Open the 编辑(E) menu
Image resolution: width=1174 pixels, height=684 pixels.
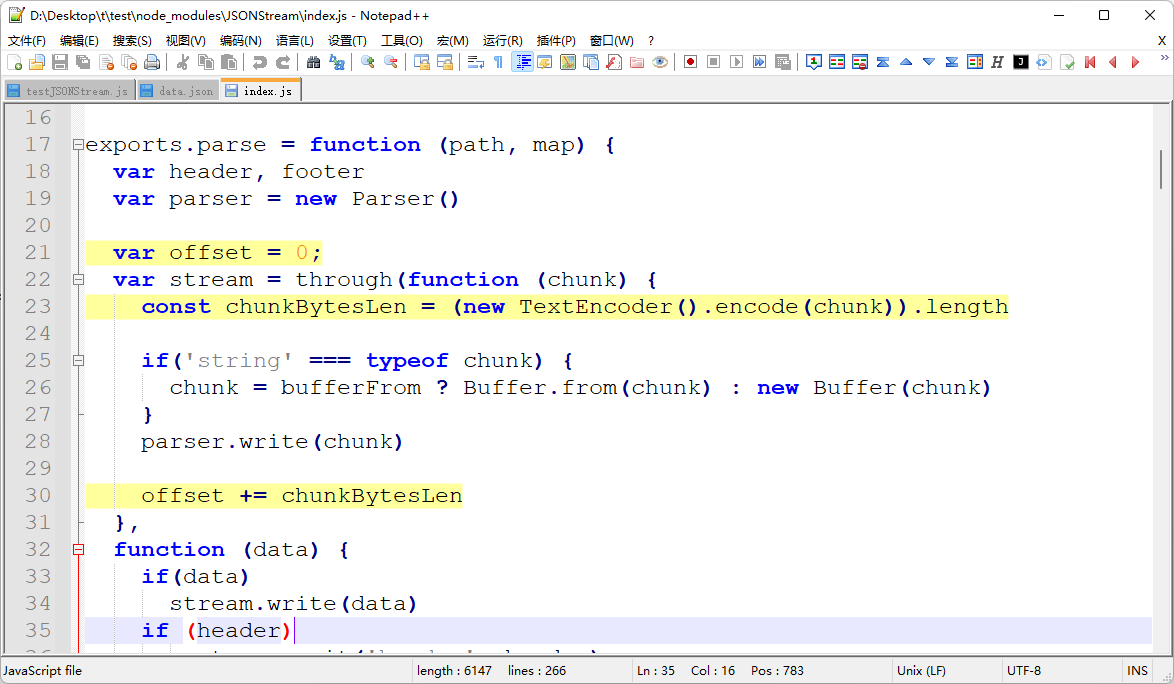pyautogui.click(x=79, y=40)
